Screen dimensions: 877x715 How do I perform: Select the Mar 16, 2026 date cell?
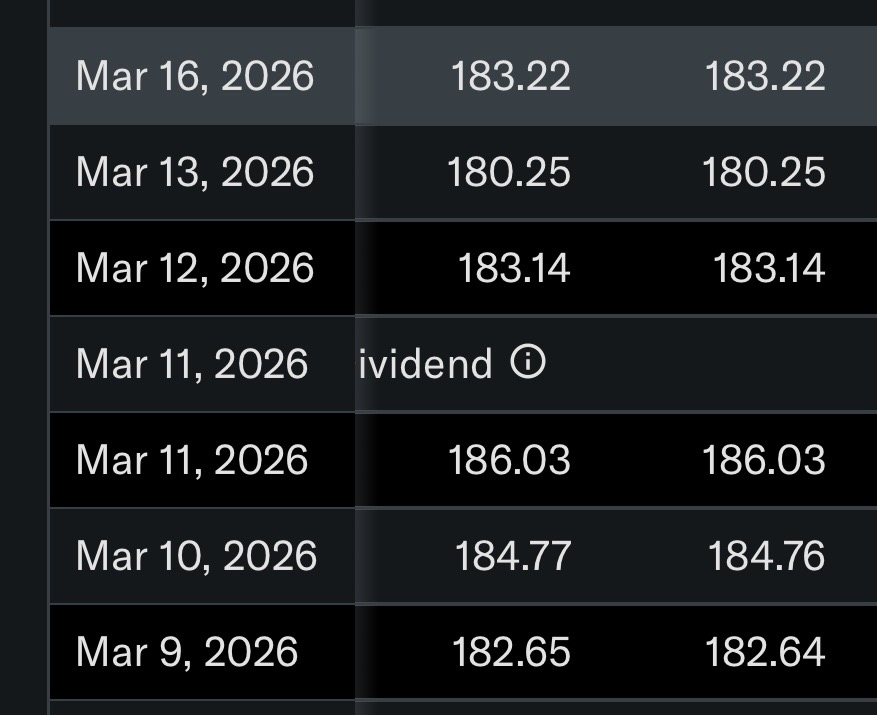point(195,77)
